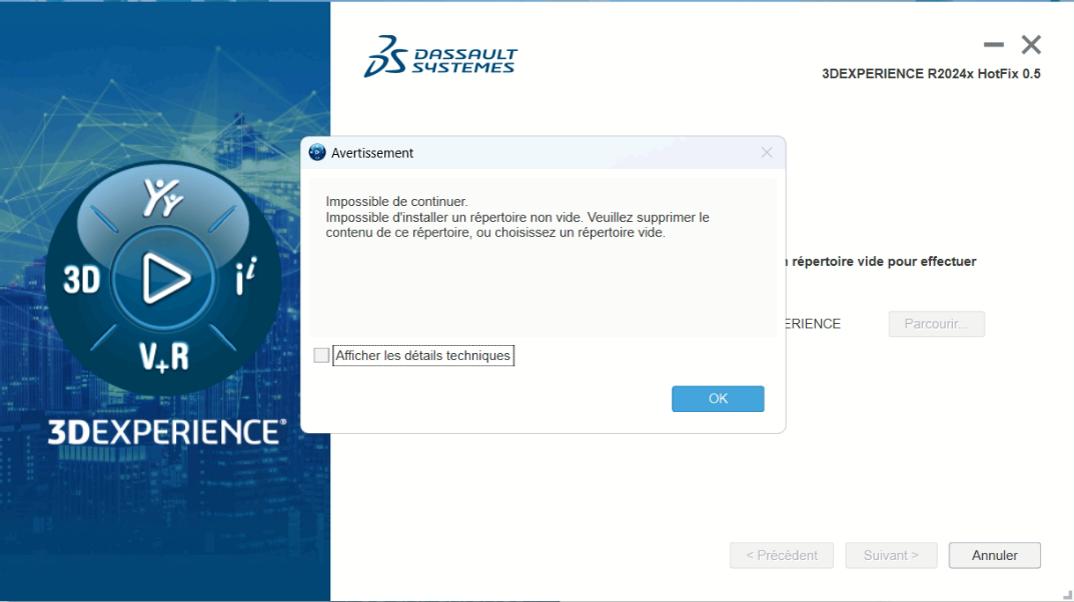Click the 3D quadrant of the compass
Image resolution: width=1074 pixels, height=602 pixels.
coord(82,280)
